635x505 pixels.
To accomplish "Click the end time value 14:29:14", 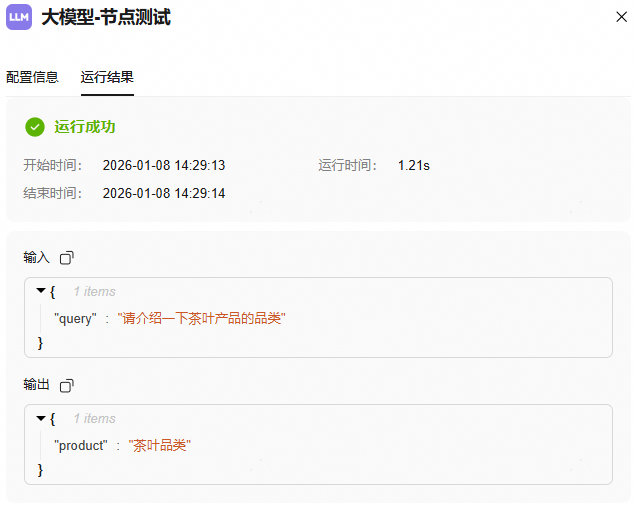I will [164, 193].
